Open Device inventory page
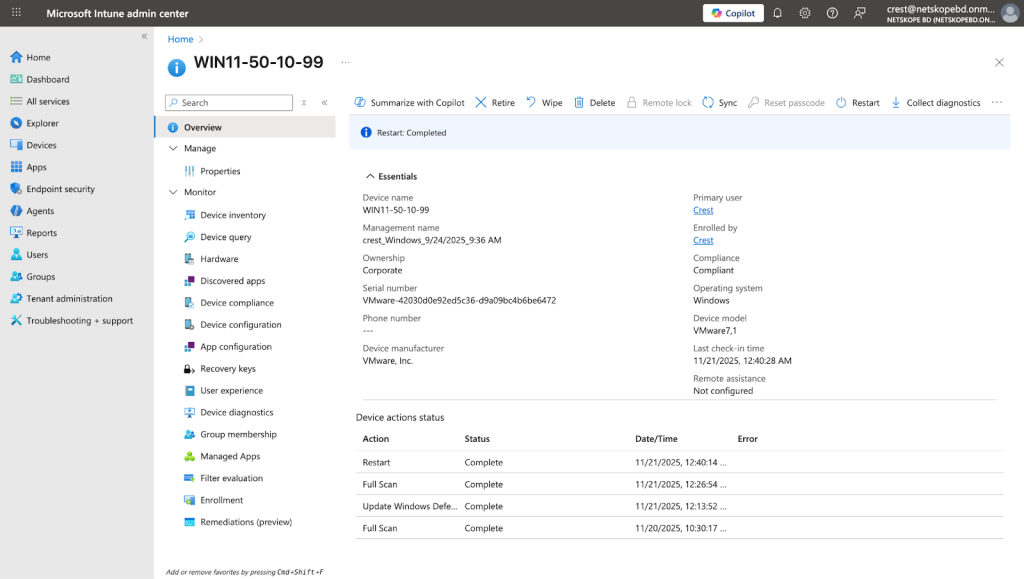Viewport: 1024px width, 579px height. tap(232, 215)
